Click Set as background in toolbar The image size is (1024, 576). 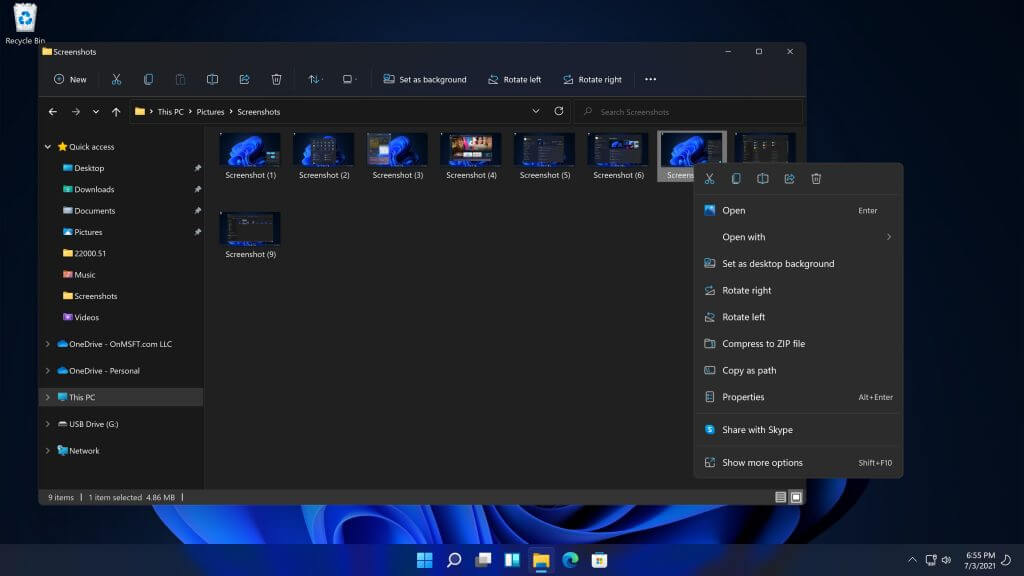[424, 79]
